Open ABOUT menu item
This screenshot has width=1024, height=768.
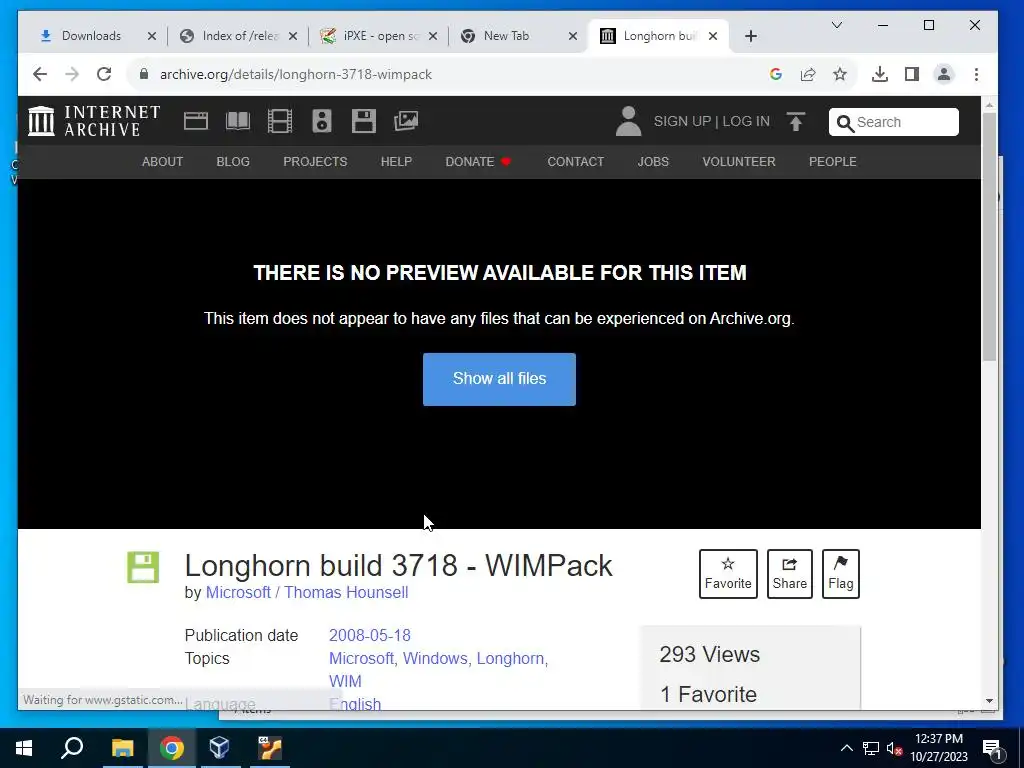point(163,161)
